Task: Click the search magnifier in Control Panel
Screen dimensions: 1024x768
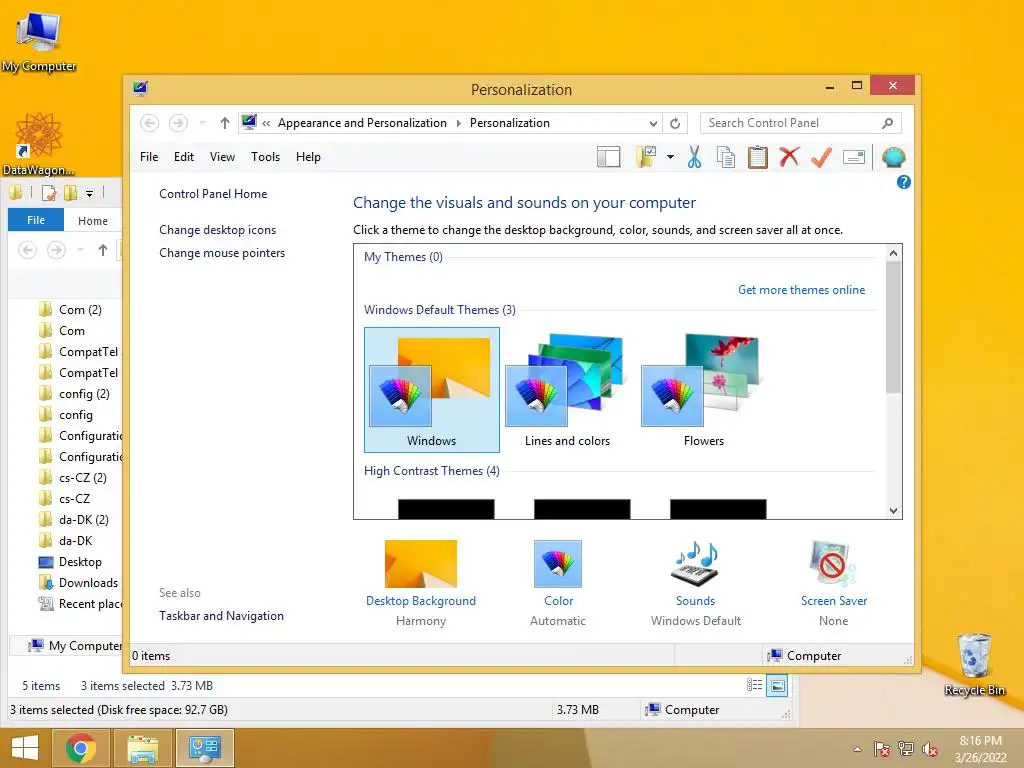Action: [888, 123]
